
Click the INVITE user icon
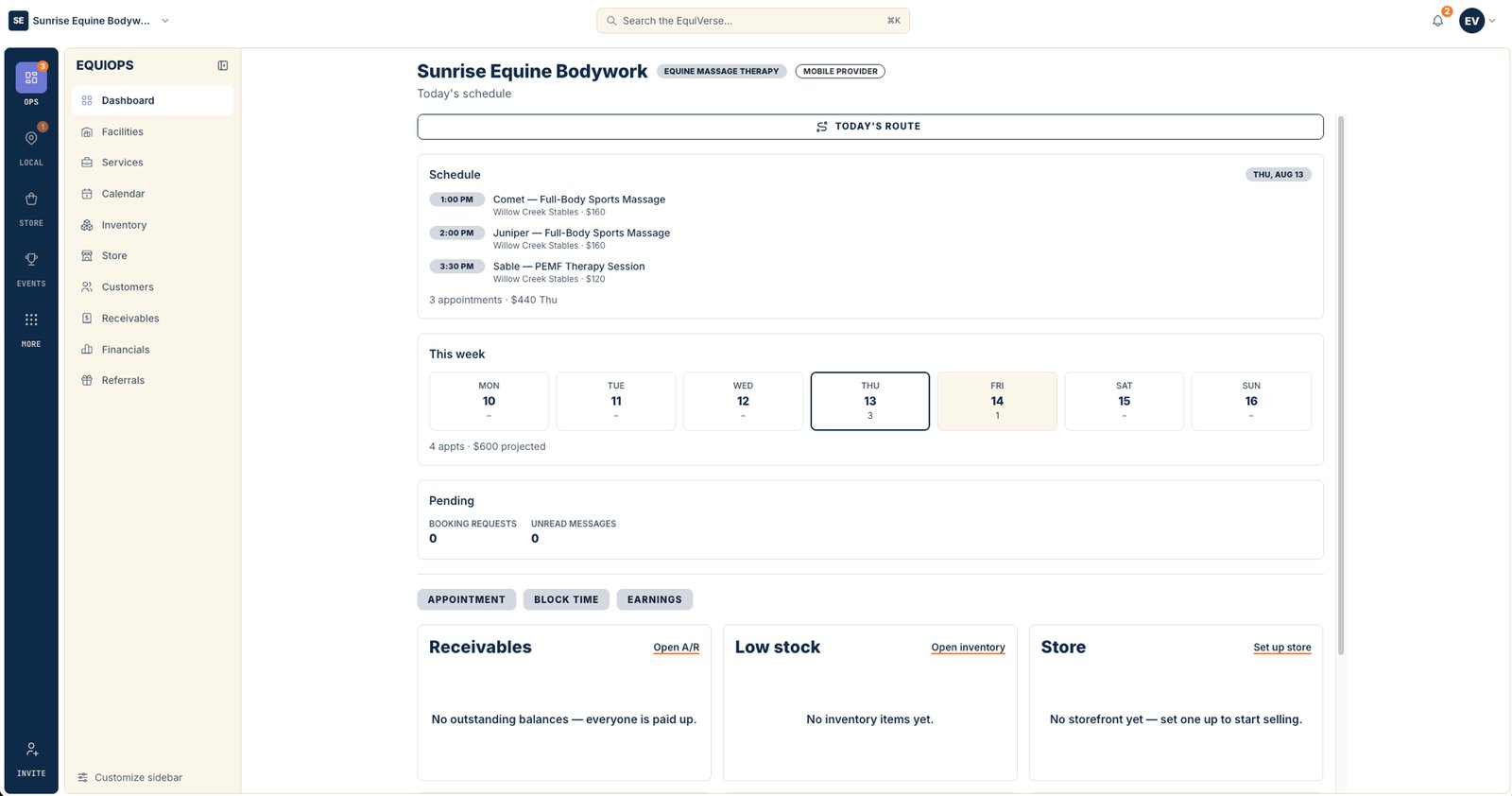(x=31, y=749)
